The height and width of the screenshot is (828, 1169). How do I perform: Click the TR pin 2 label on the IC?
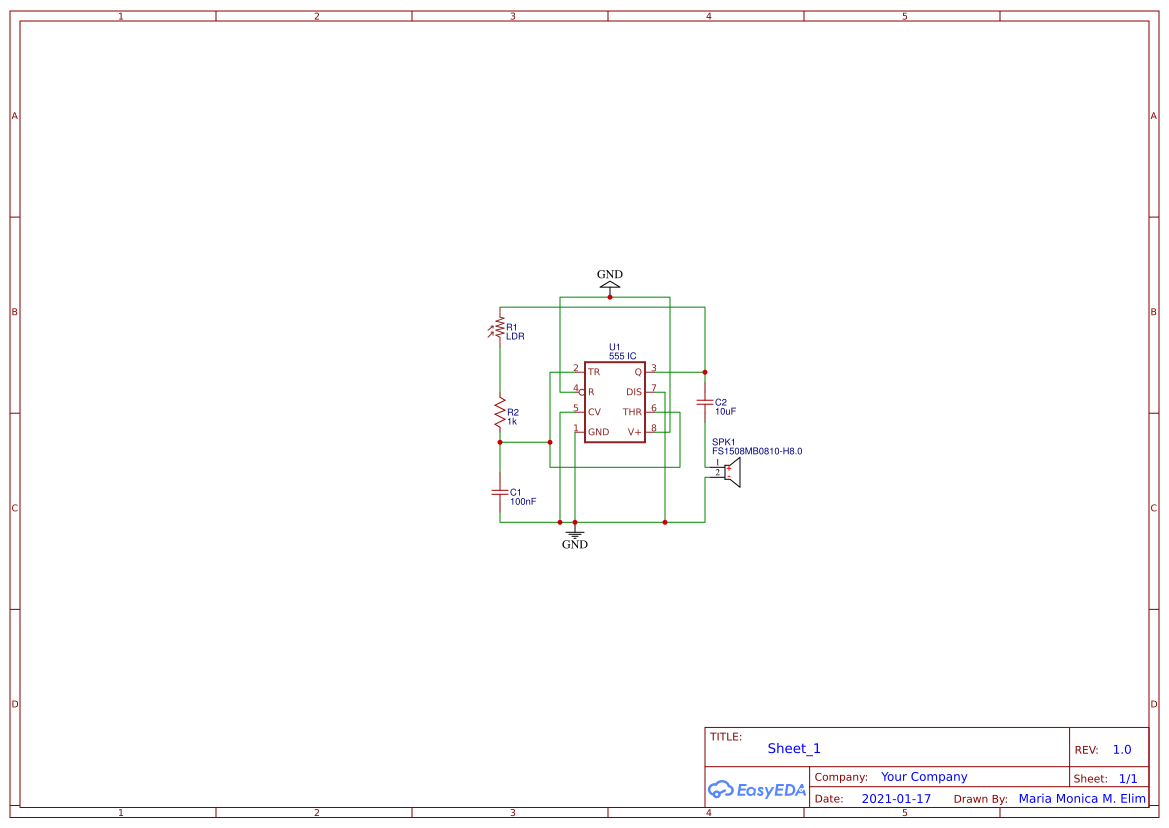tap(593, 372)
